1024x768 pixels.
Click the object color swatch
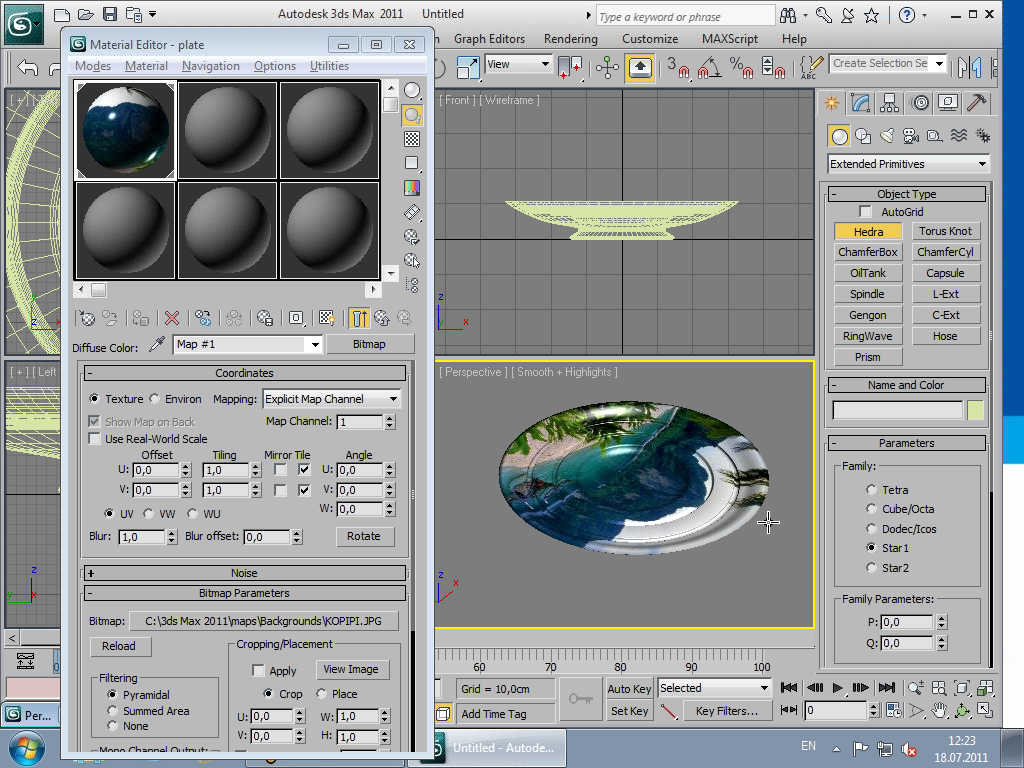975,410
